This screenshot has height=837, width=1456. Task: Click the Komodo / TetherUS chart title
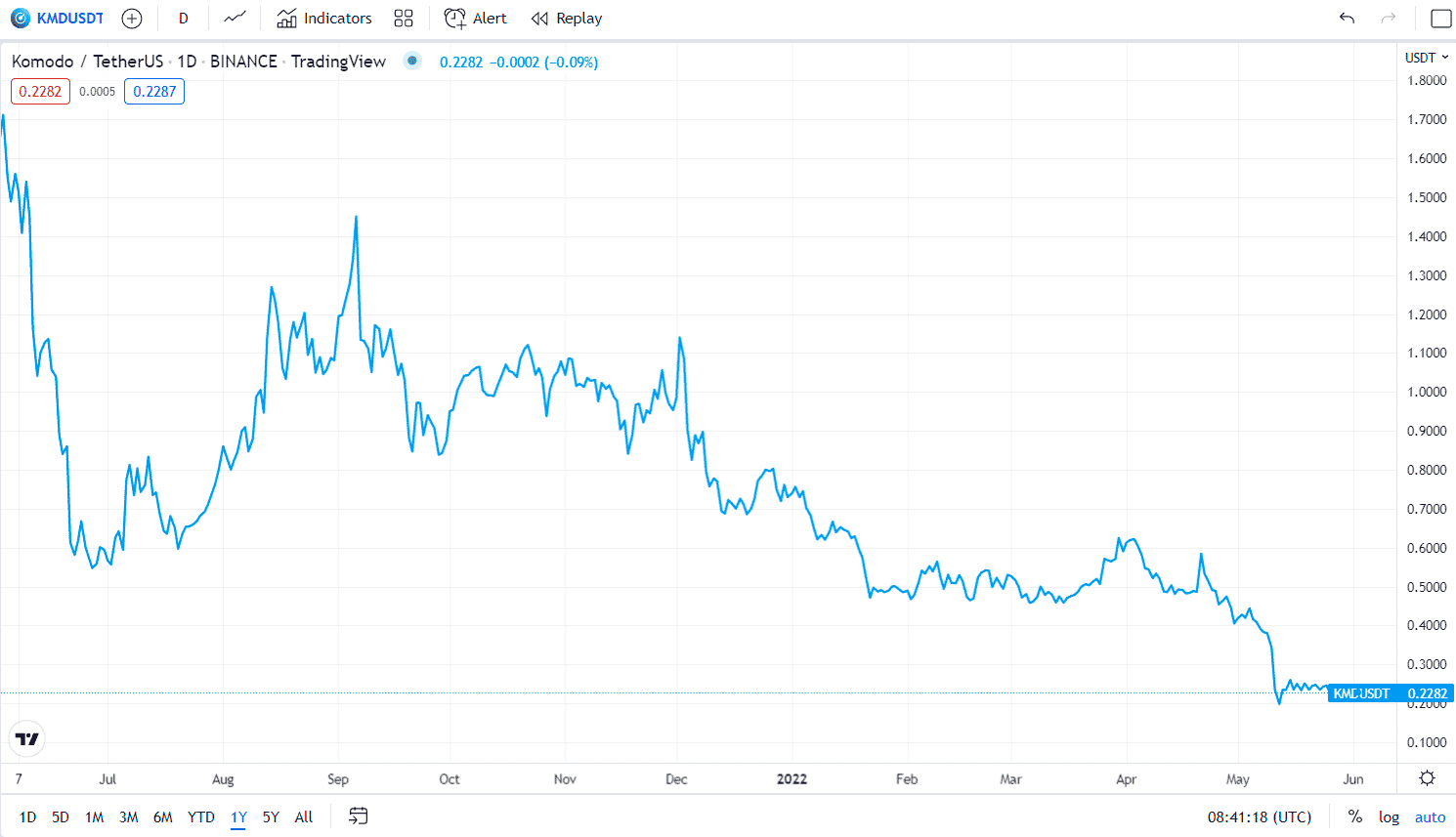tap(198, 62)
